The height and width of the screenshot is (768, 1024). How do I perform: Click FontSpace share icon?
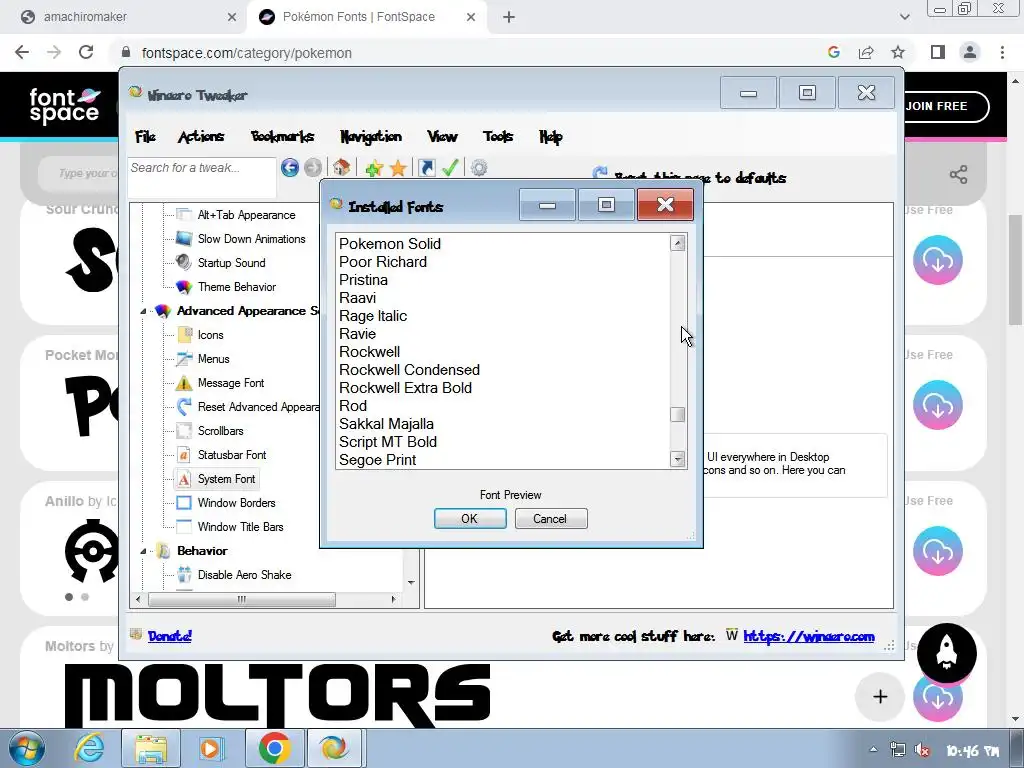pos(958,174)
